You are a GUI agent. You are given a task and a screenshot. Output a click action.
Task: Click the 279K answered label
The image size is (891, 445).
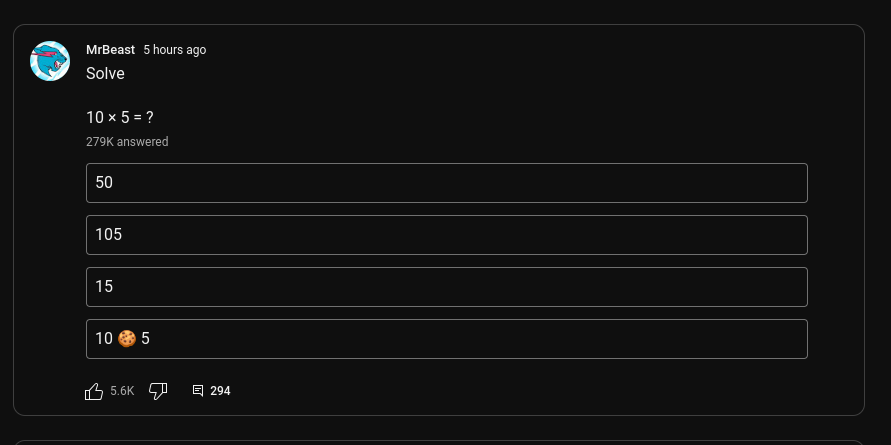click(127, 142)
